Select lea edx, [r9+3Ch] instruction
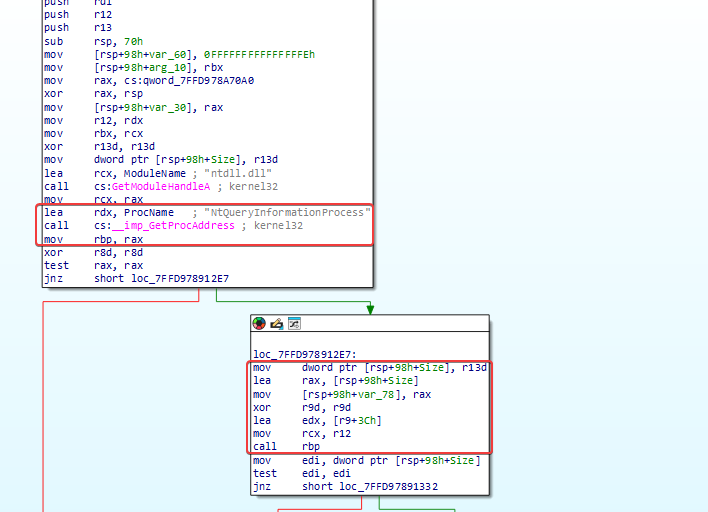 coord(317,420)
